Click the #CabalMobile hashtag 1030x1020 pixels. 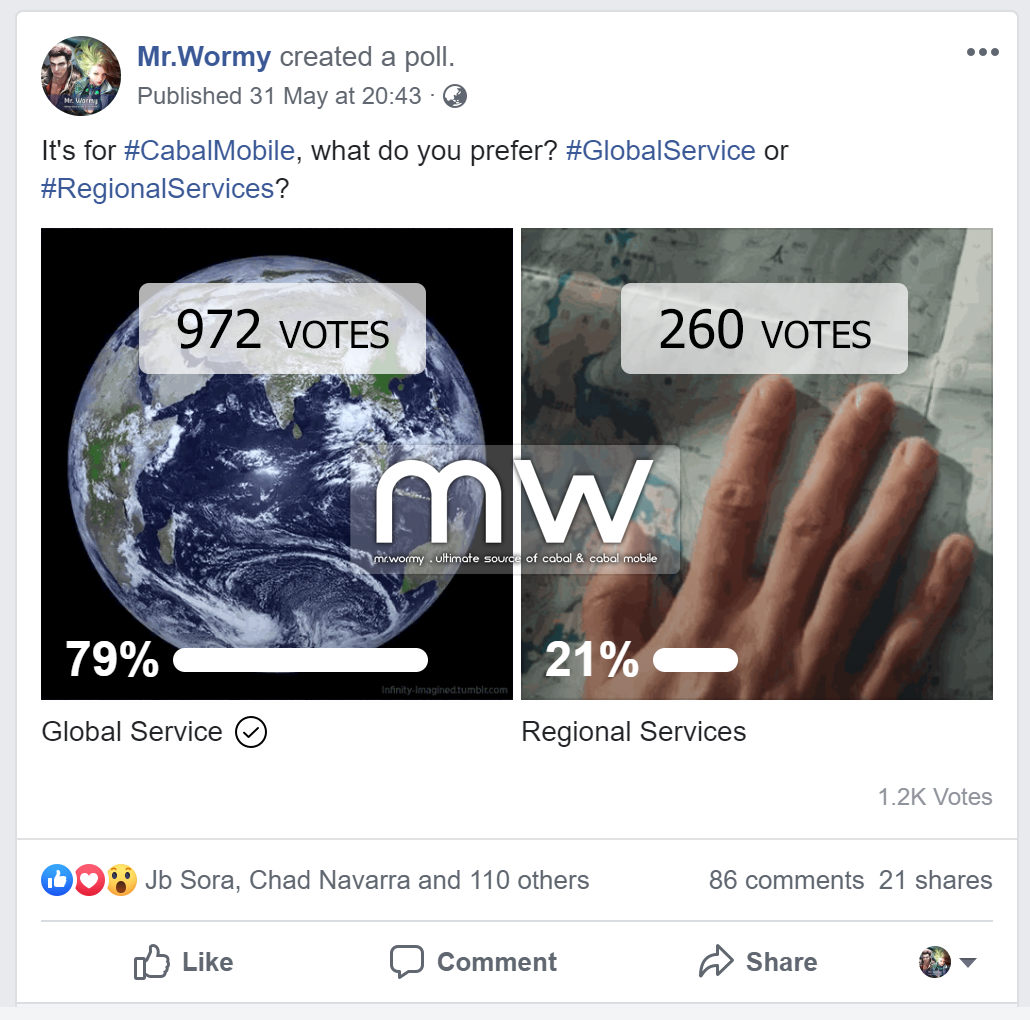click(209, 151)
